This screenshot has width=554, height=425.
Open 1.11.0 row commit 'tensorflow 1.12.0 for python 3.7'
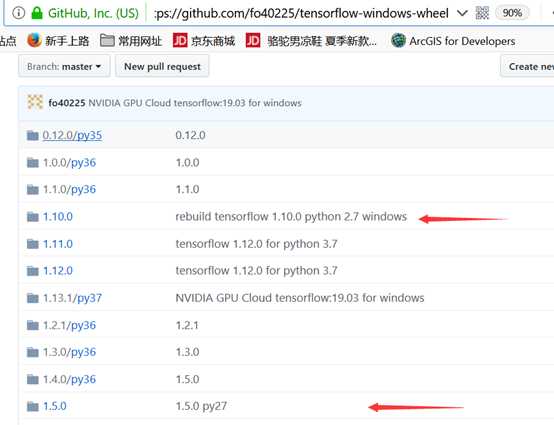[257, 244]
